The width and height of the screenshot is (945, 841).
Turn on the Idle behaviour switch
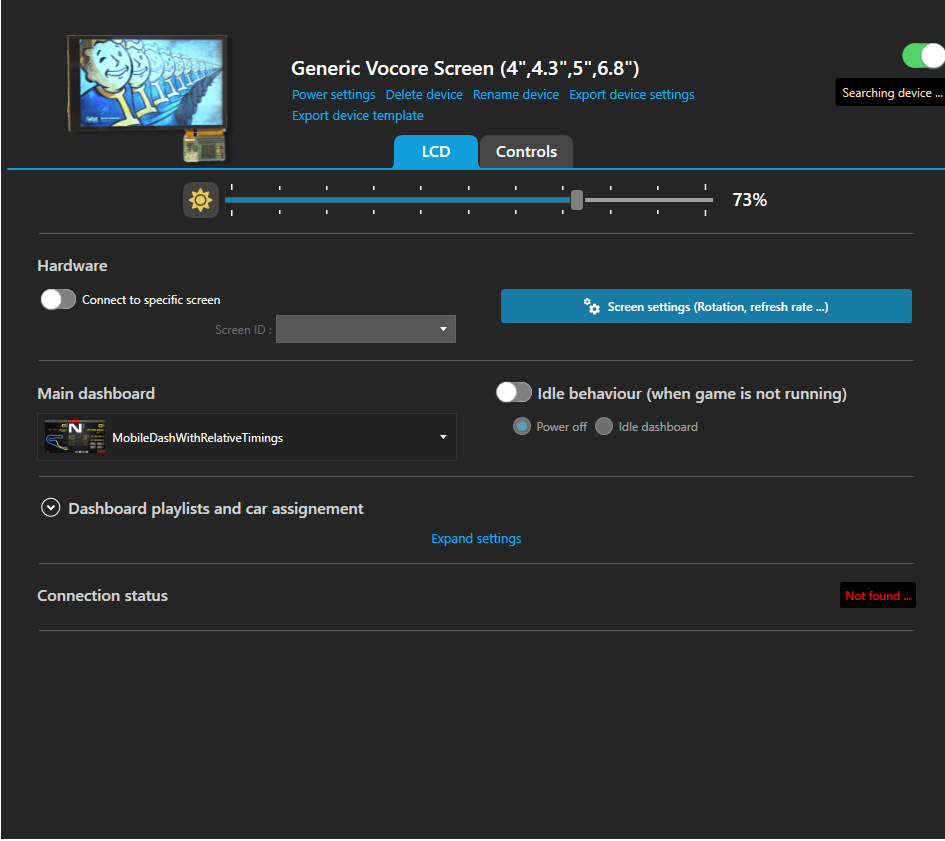[x=514, y=393]
